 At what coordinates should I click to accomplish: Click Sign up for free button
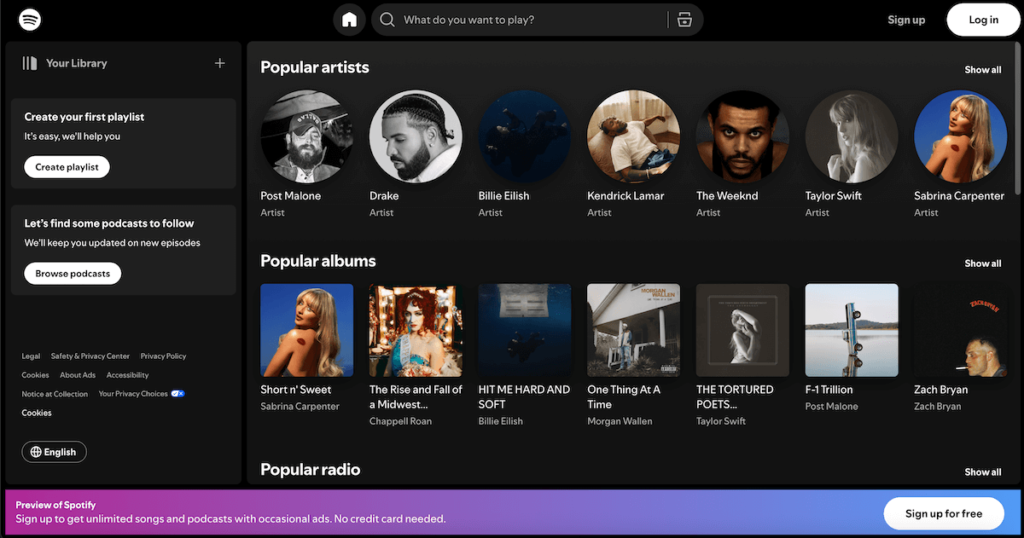[943, 514]
